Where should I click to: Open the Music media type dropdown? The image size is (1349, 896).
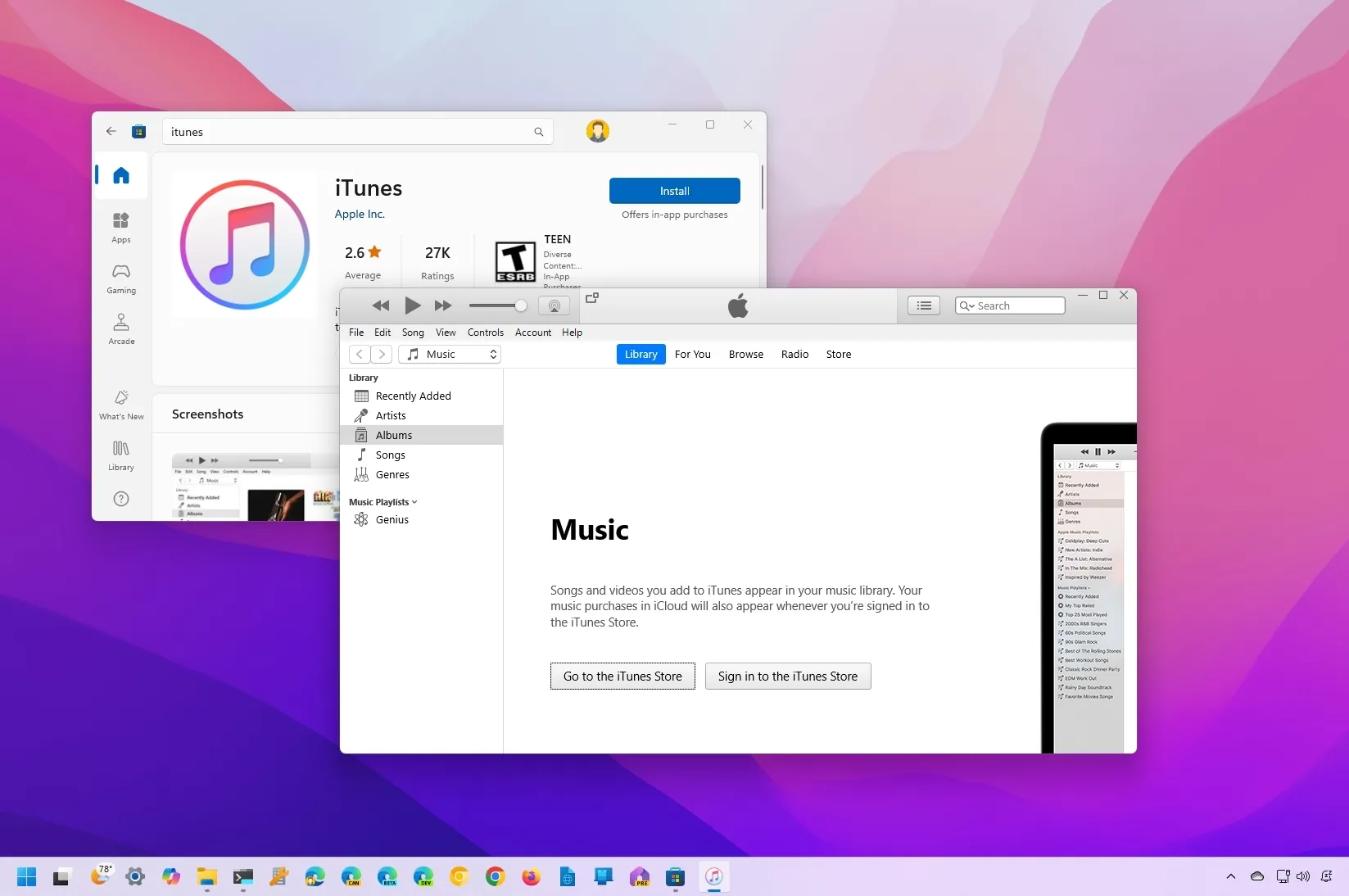pos(450,354)
